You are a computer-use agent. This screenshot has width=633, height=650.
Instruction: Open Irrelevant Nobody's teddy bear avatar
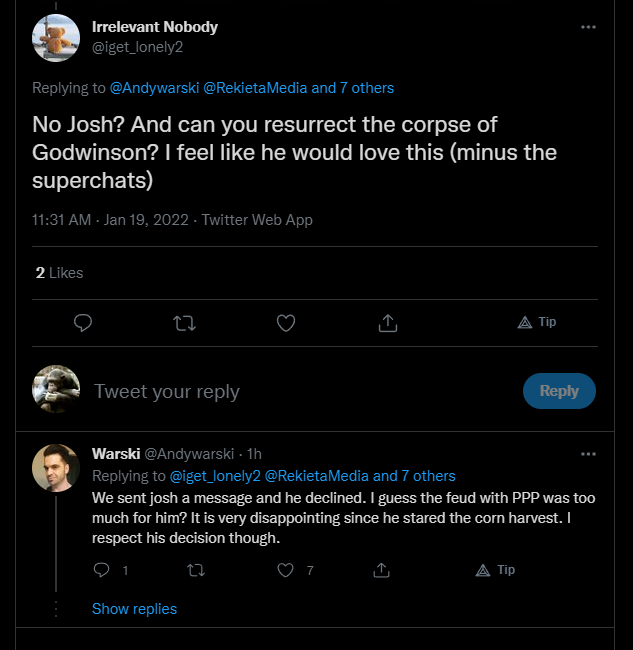coord(56,39)
